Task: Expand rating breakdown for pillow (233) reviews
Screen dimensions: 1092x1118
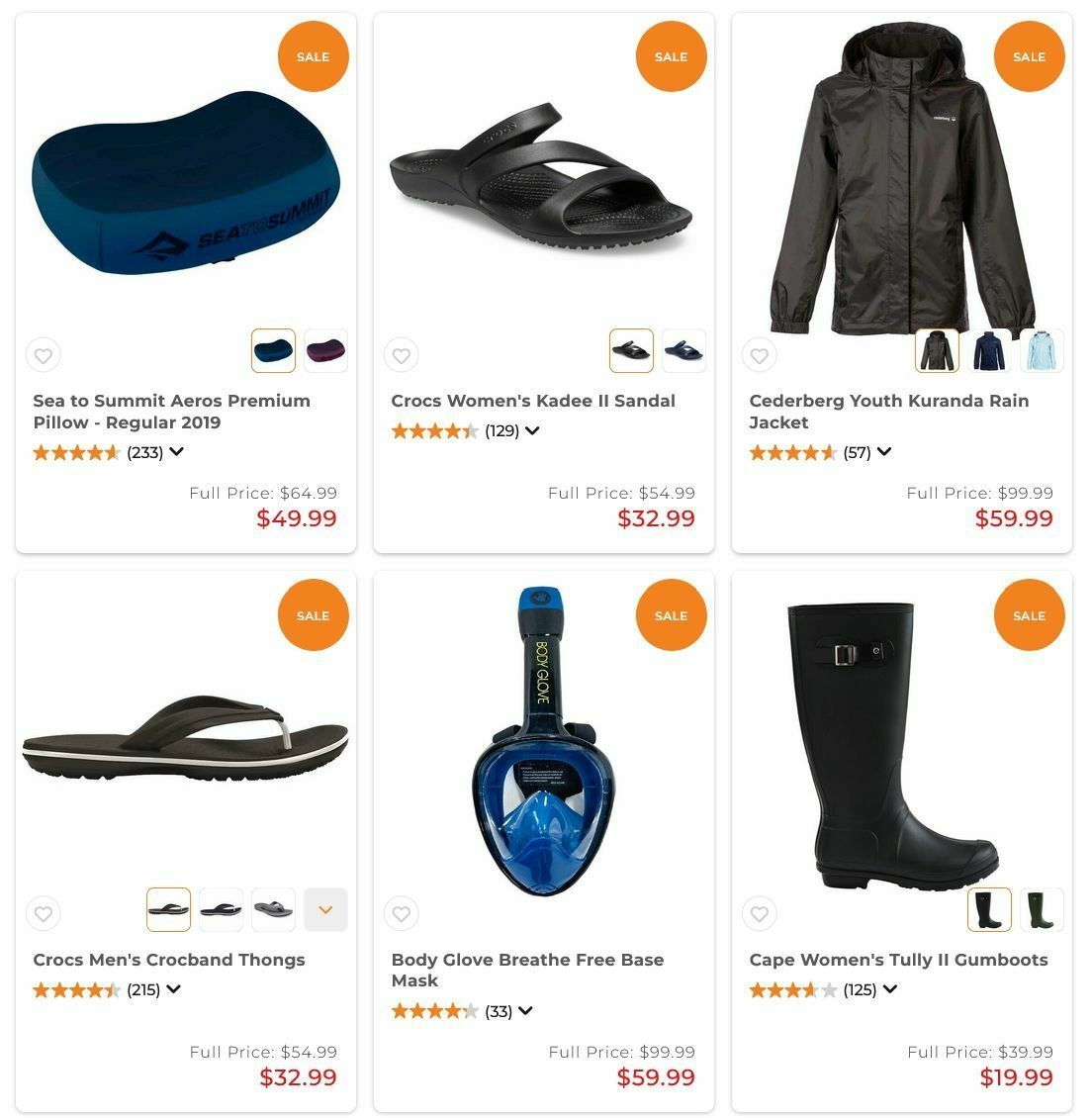Action: (x=177, y=452)
